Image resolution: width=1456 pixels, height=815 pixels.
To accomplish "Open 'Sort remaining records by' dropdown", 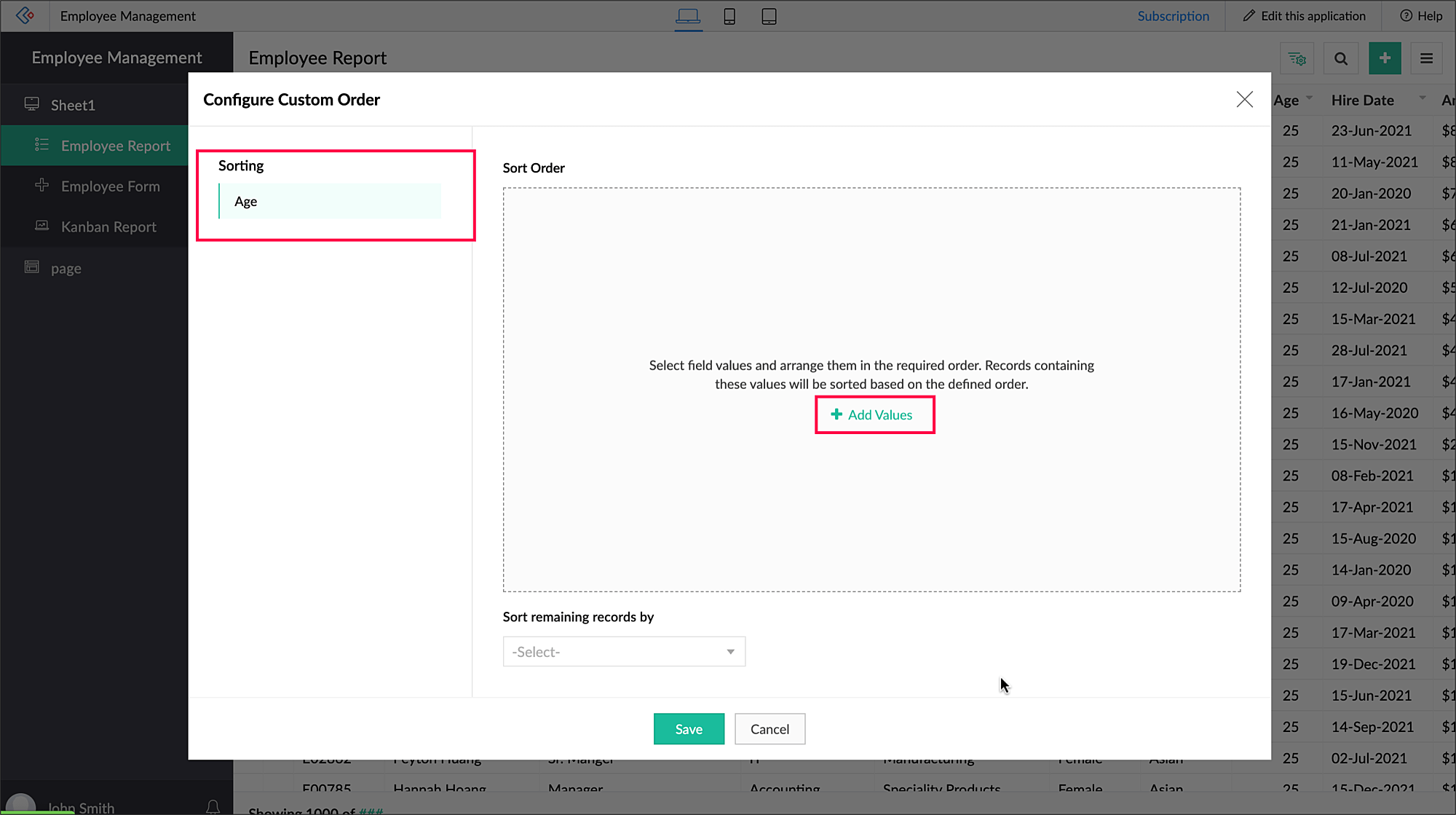I will pos(624,652).
